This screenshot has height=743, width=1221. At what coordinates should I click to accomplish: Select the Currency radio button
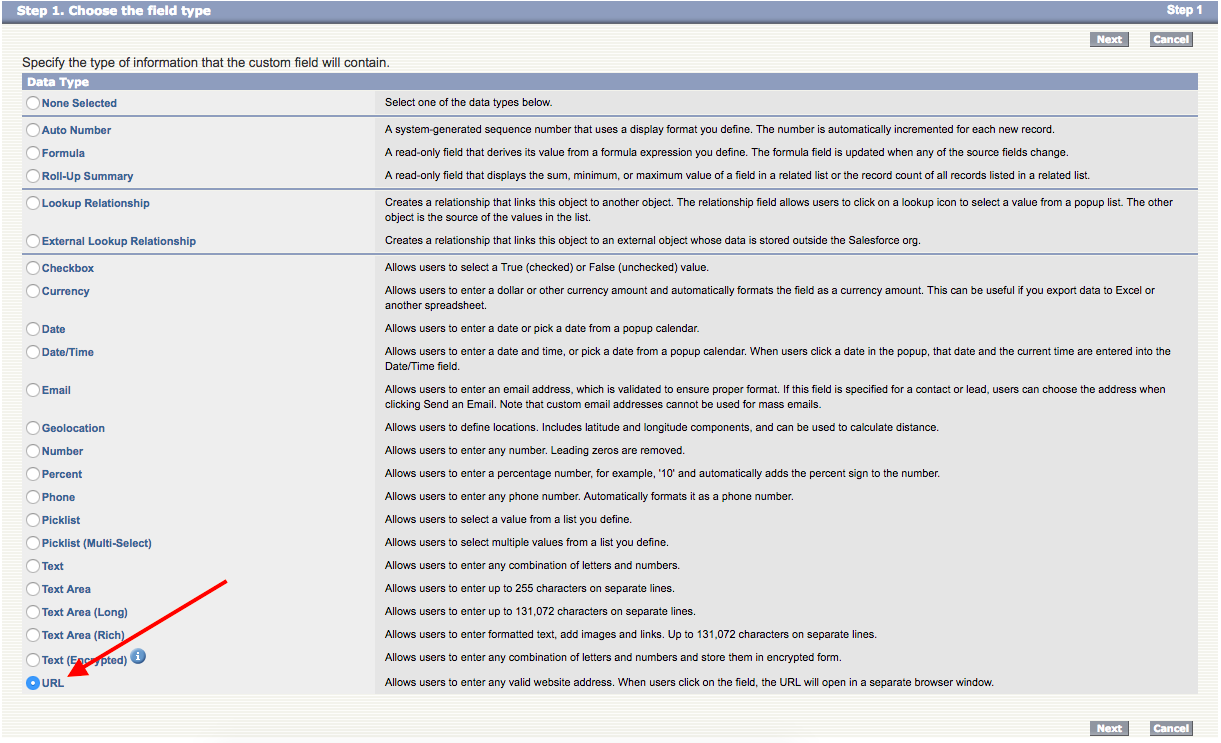34,291
